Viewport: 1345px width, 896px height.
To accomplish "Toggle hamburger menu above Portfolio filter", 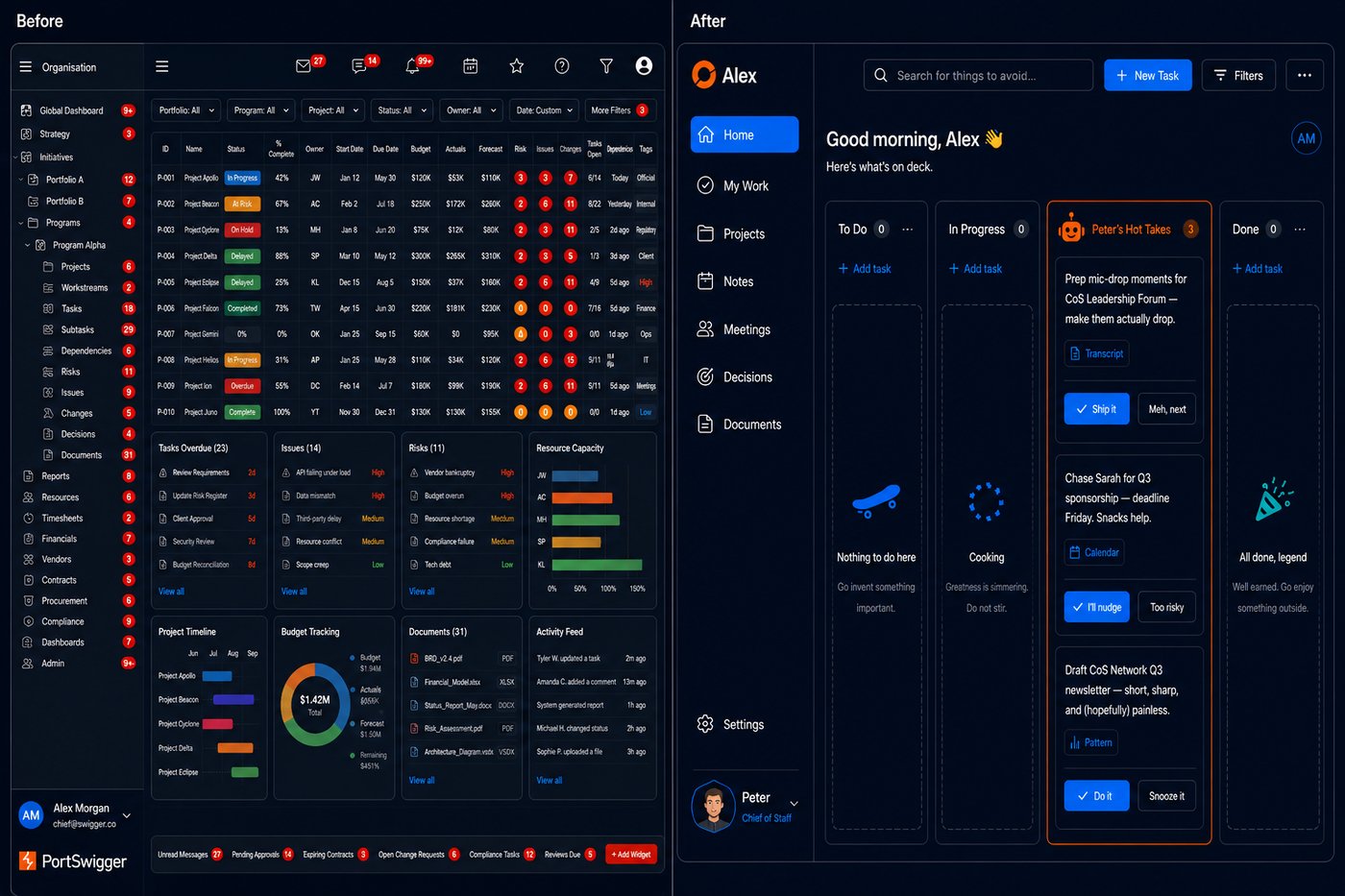I will tap(162, 67).
